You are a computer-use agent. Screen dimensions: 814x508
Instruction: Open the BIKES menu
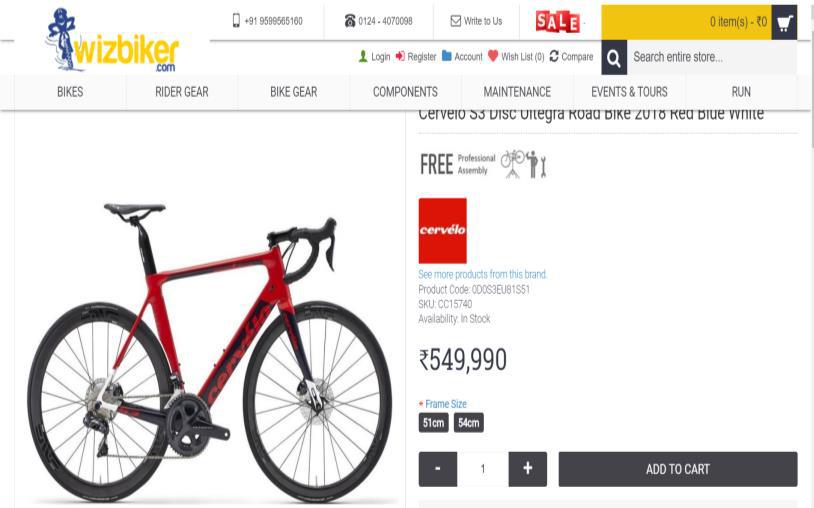point(70,92)
